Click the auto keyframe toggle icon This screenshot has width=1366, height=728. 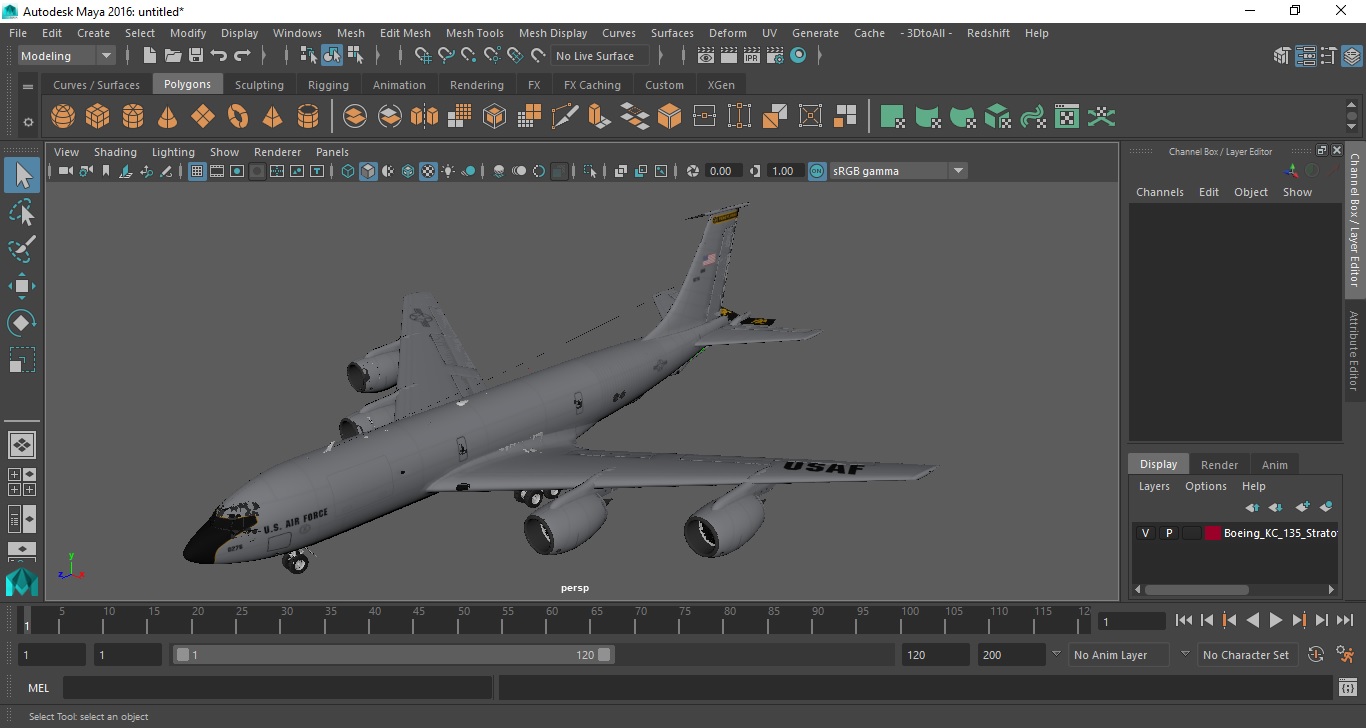[1316, 655]
